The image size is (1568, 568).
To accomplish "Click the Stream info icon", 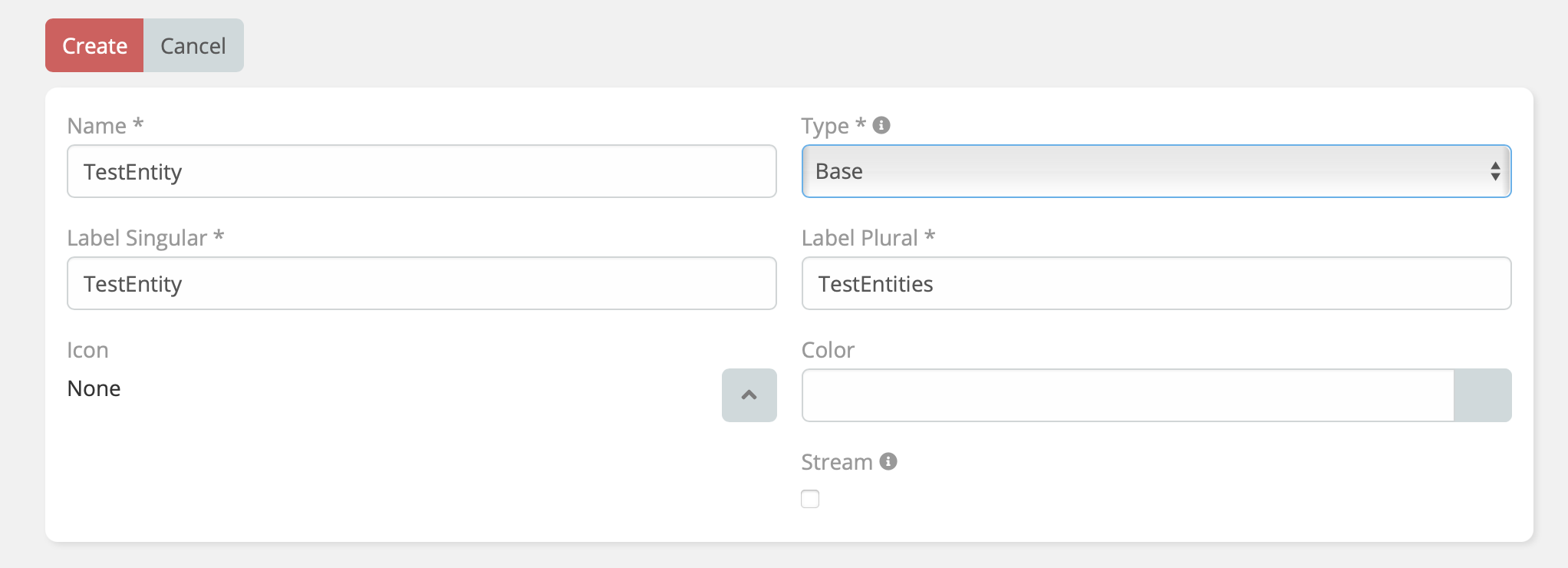I will 888,461.
